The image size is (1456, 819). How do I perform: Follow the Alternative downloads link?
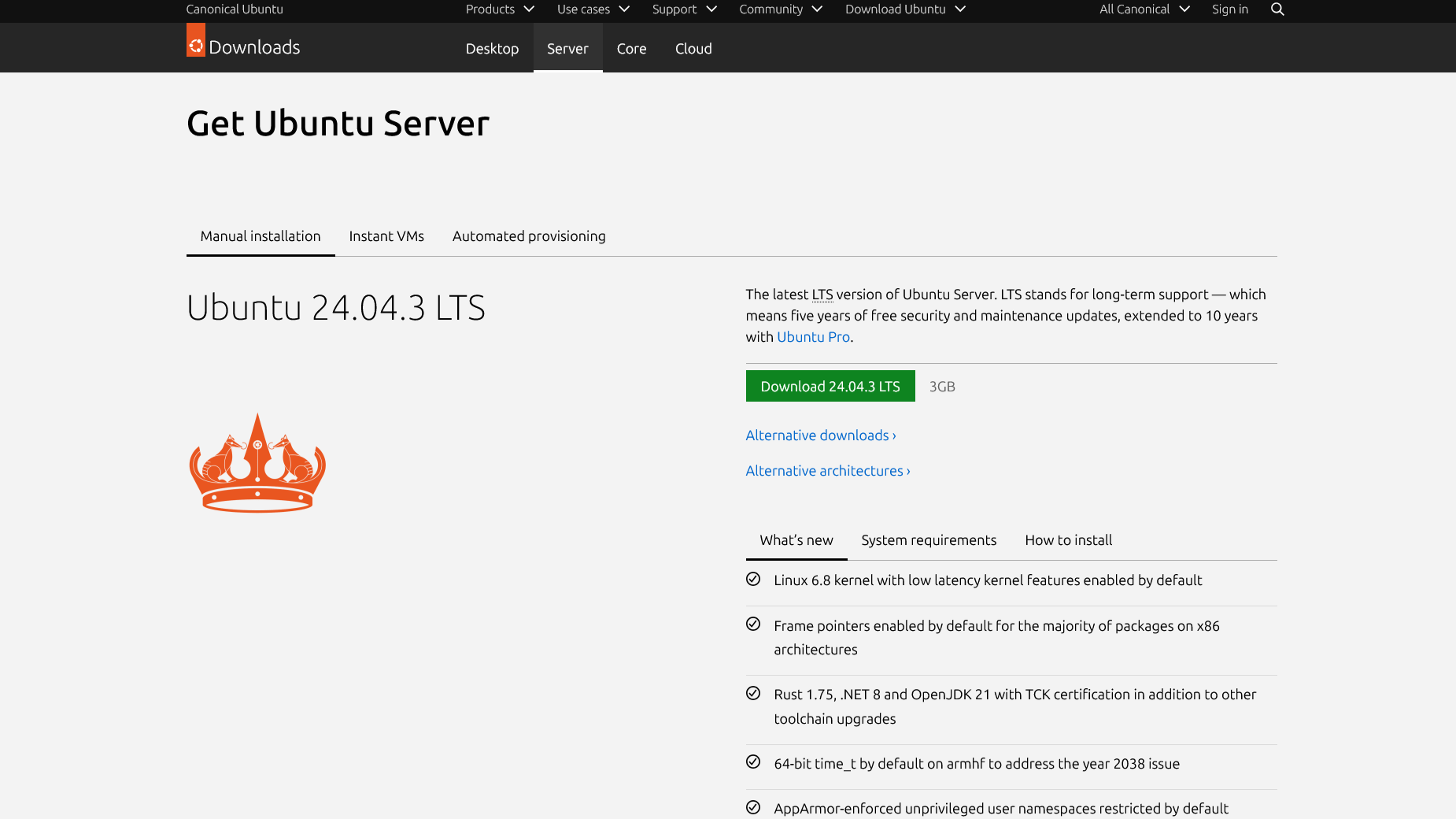tap(821, 435)
